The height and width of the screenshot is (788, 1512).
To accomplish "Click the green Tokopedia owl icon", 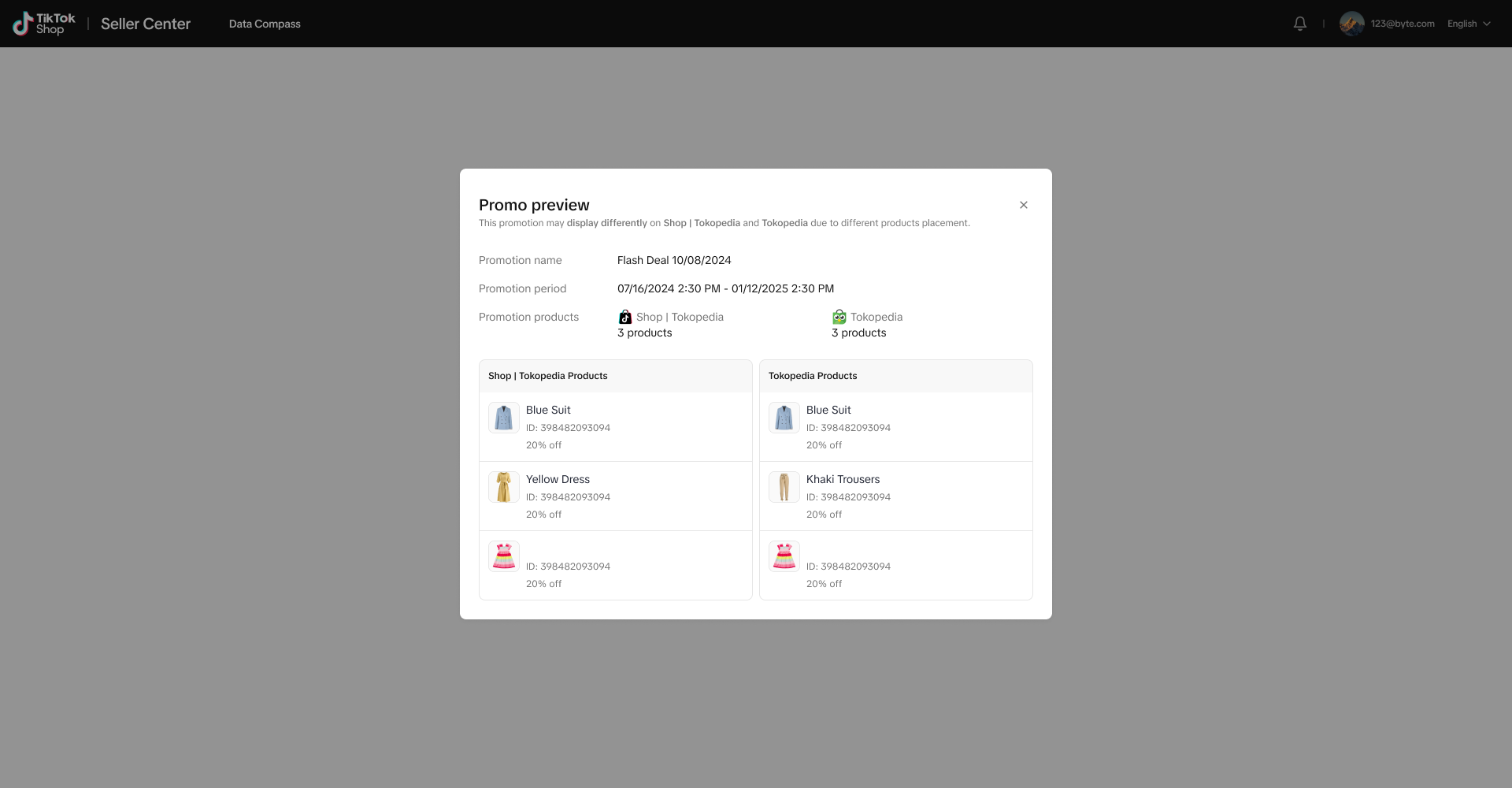I will point(839,317).
